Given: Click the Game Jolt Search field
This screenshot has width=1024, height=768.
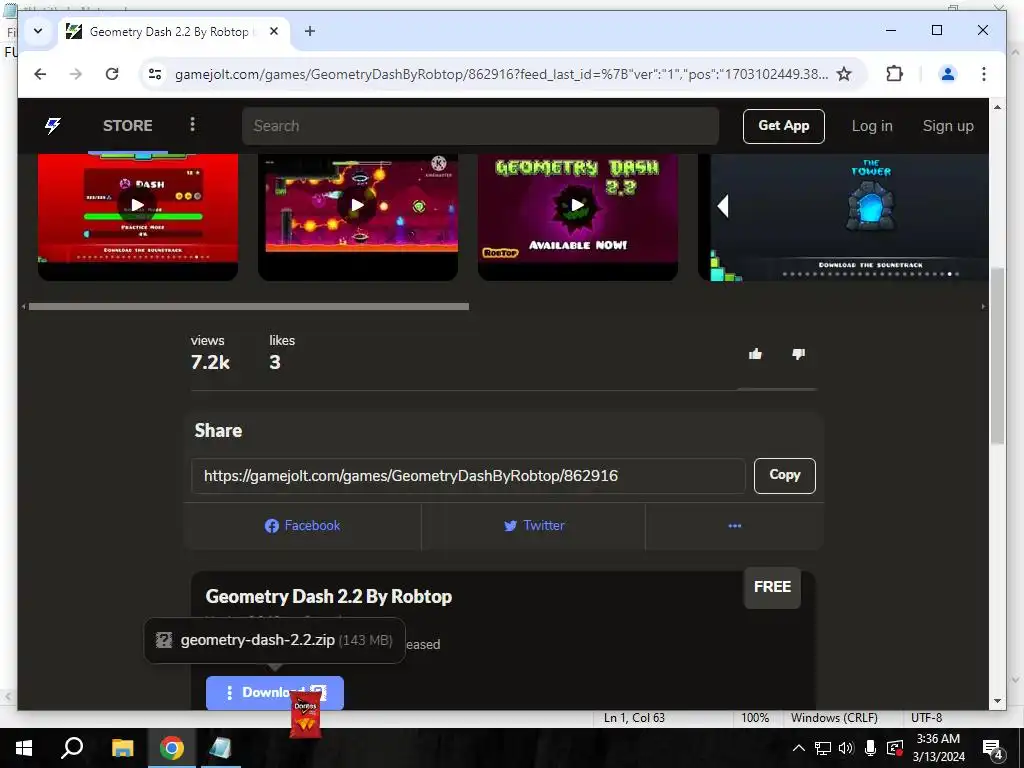Looking at the screenshot, I should point(480,125).
